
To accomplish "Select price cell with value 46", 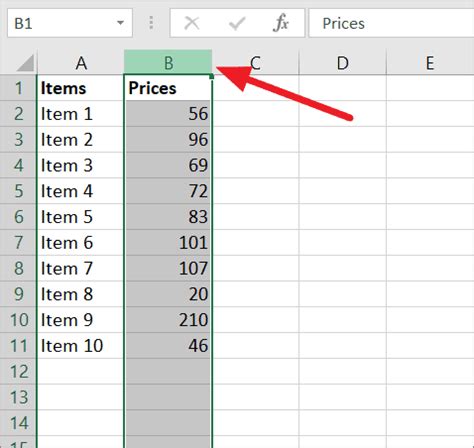I will [x=168, y=346].
